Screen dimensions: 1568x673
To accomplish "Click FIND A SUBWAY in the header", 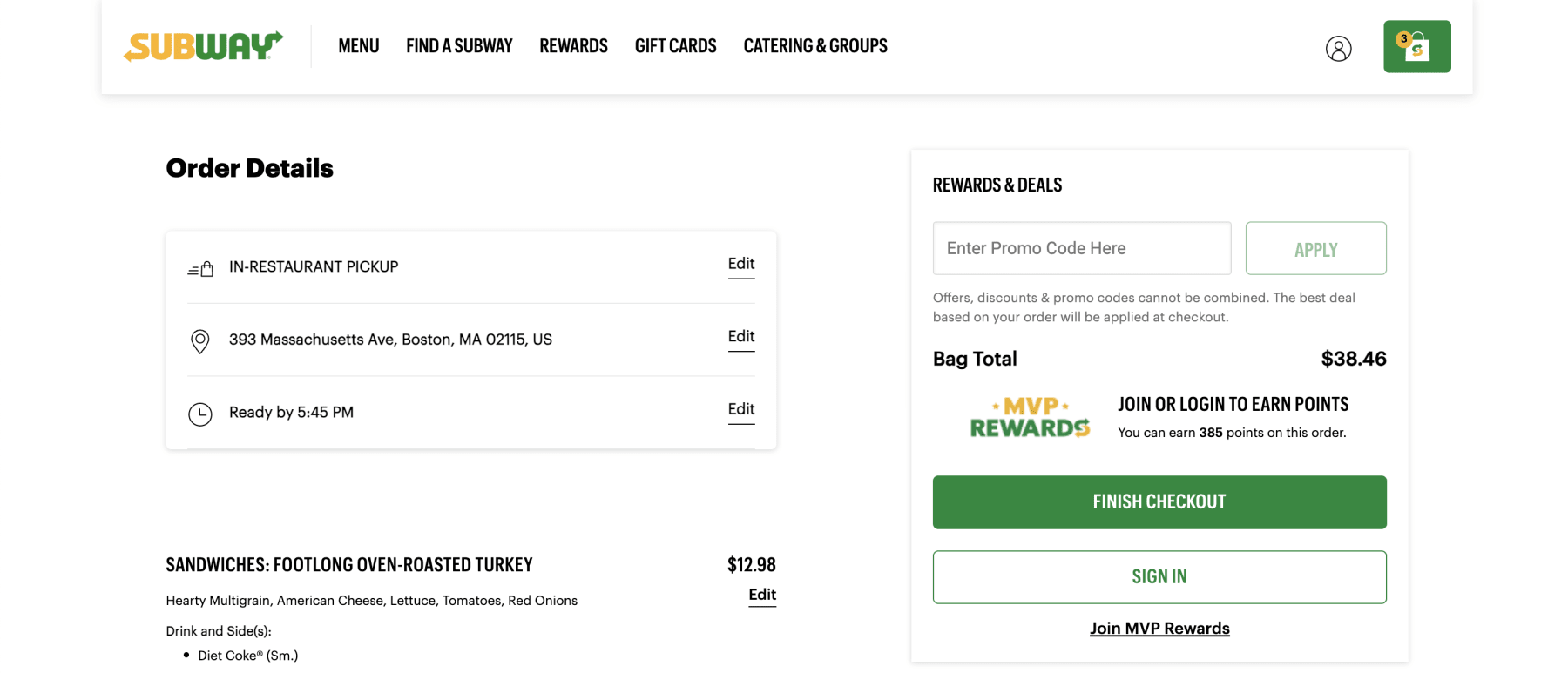I will [x=459, y=45].
